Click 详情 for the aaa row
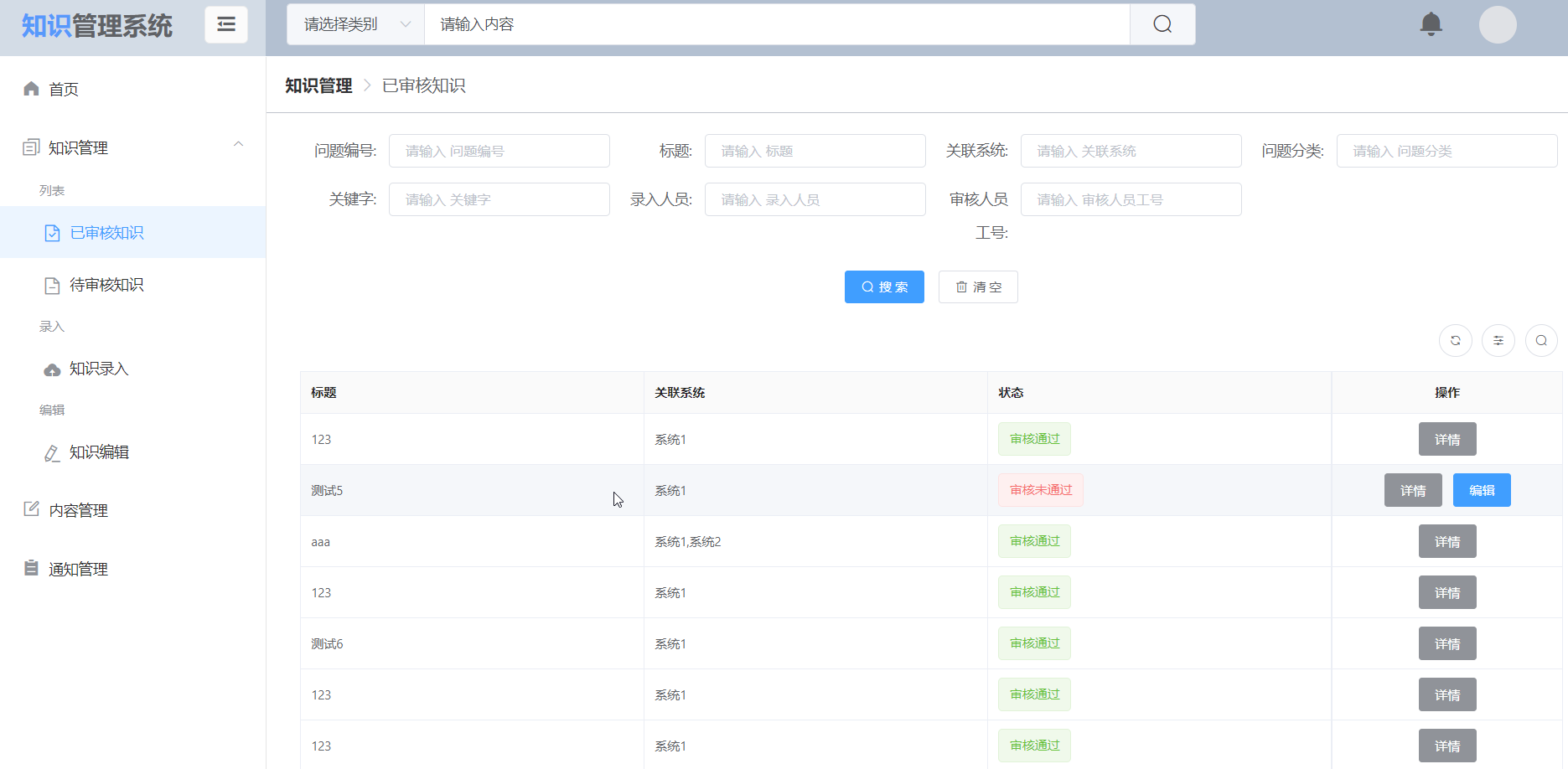 pyautogui.click(x=1447, y=541)
